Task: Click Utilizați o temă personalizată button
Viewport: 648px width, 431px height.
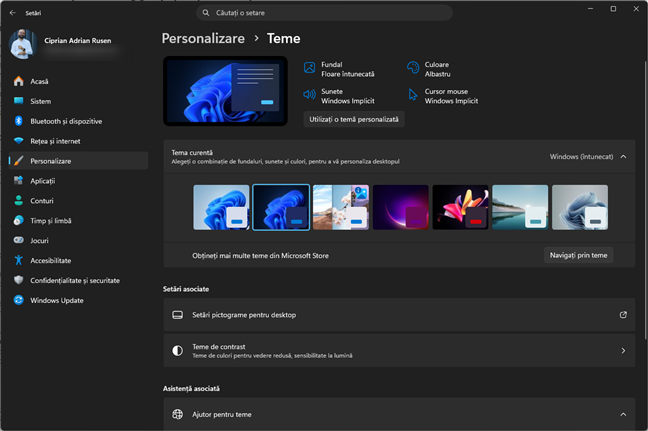Action: pos(354,119)
